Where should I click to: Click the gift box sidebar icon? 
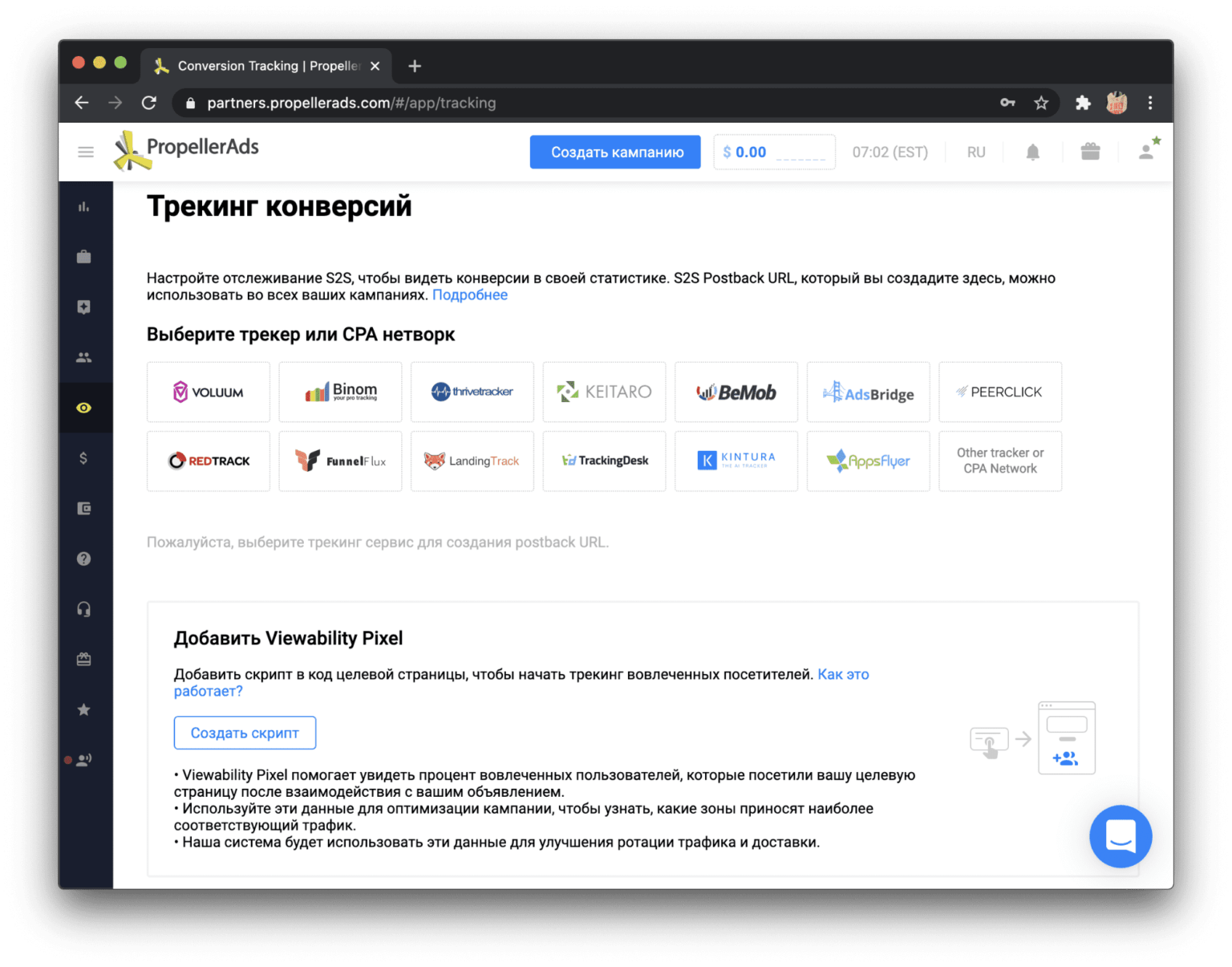pyautogui.click(x=83, y=660)
